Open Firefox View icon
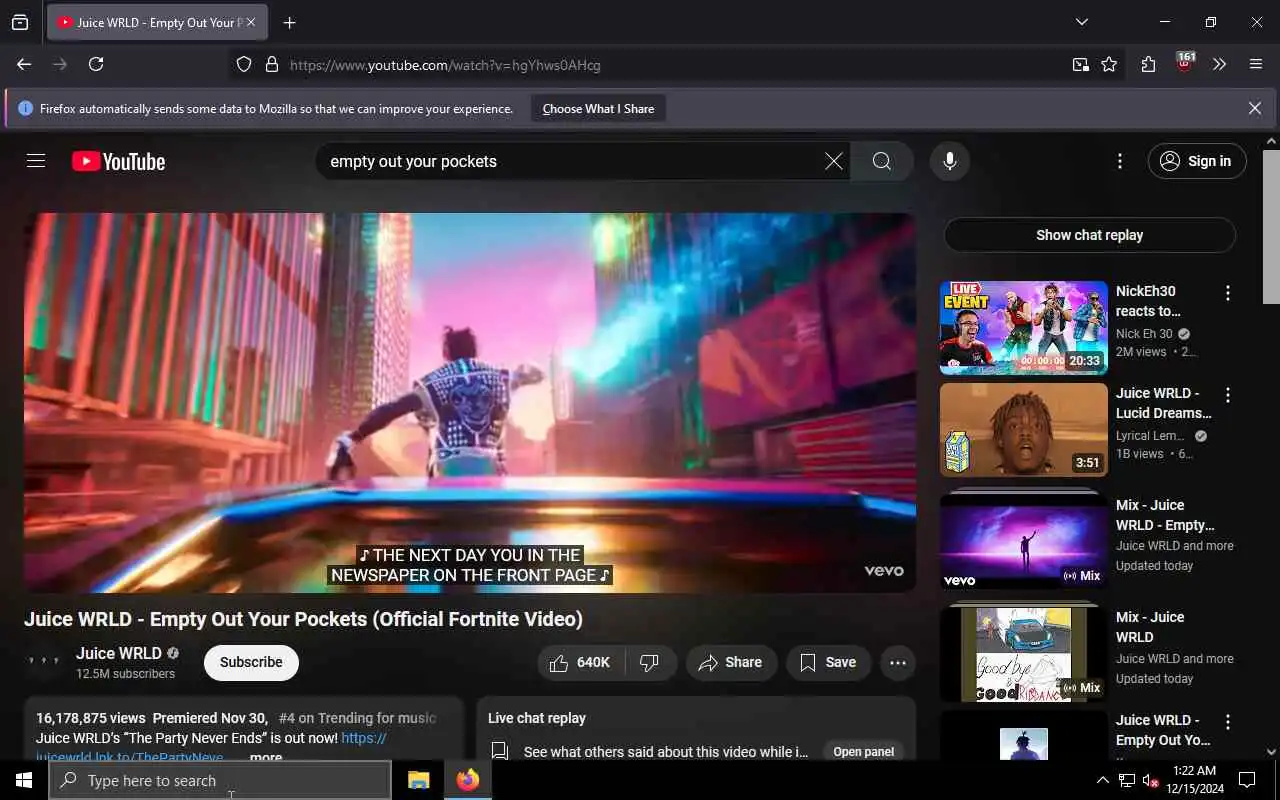The height and width of the screenshot is (800, 1280). [20, 22]
